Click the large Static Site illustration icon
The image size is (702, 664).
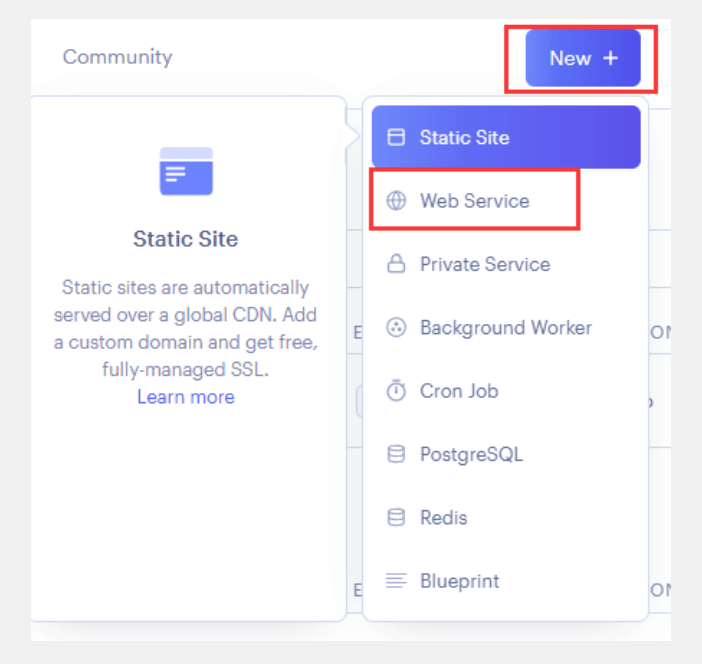[x=186, y=171]
